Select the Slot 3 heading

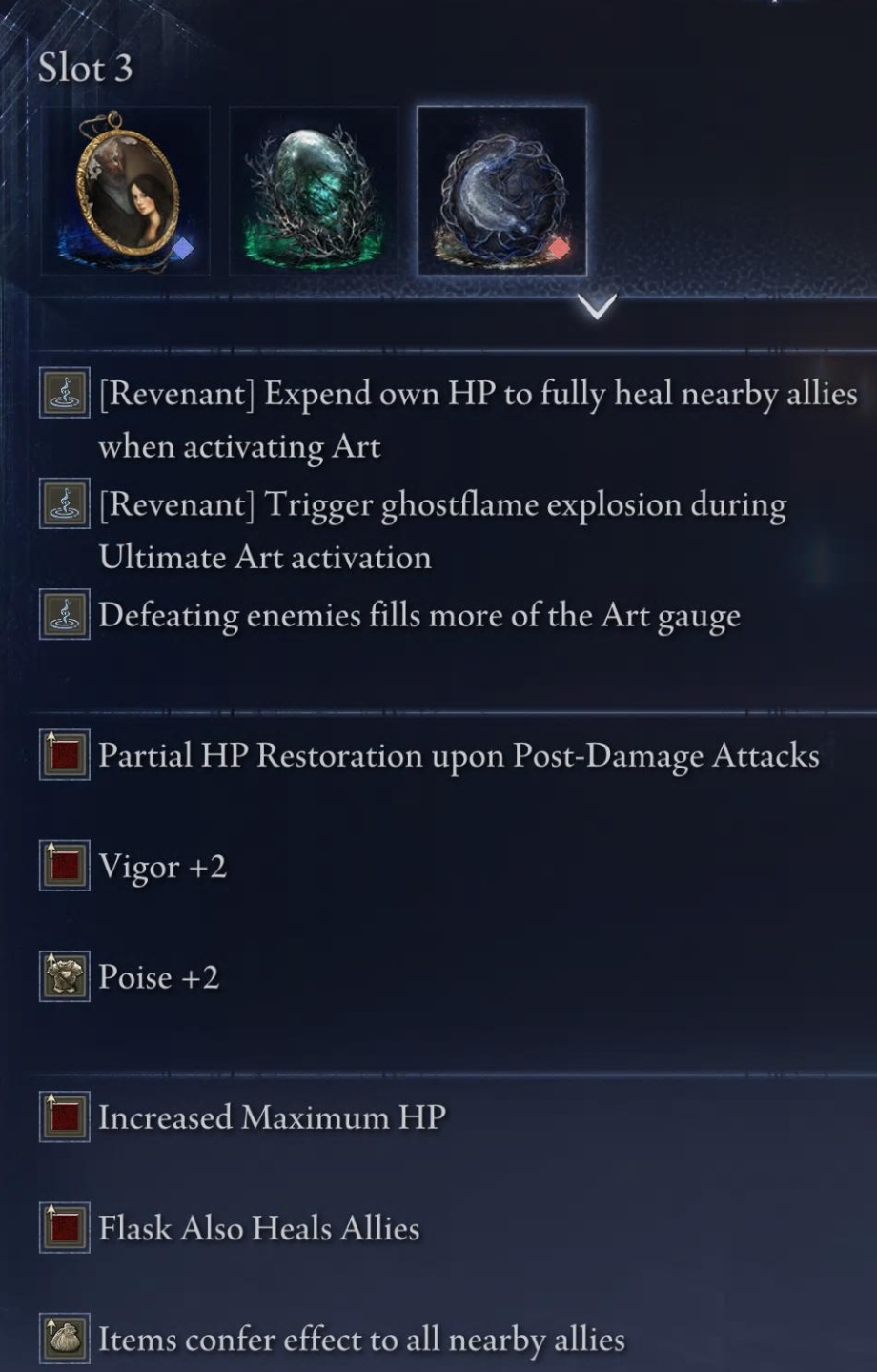tap(86, 68)
